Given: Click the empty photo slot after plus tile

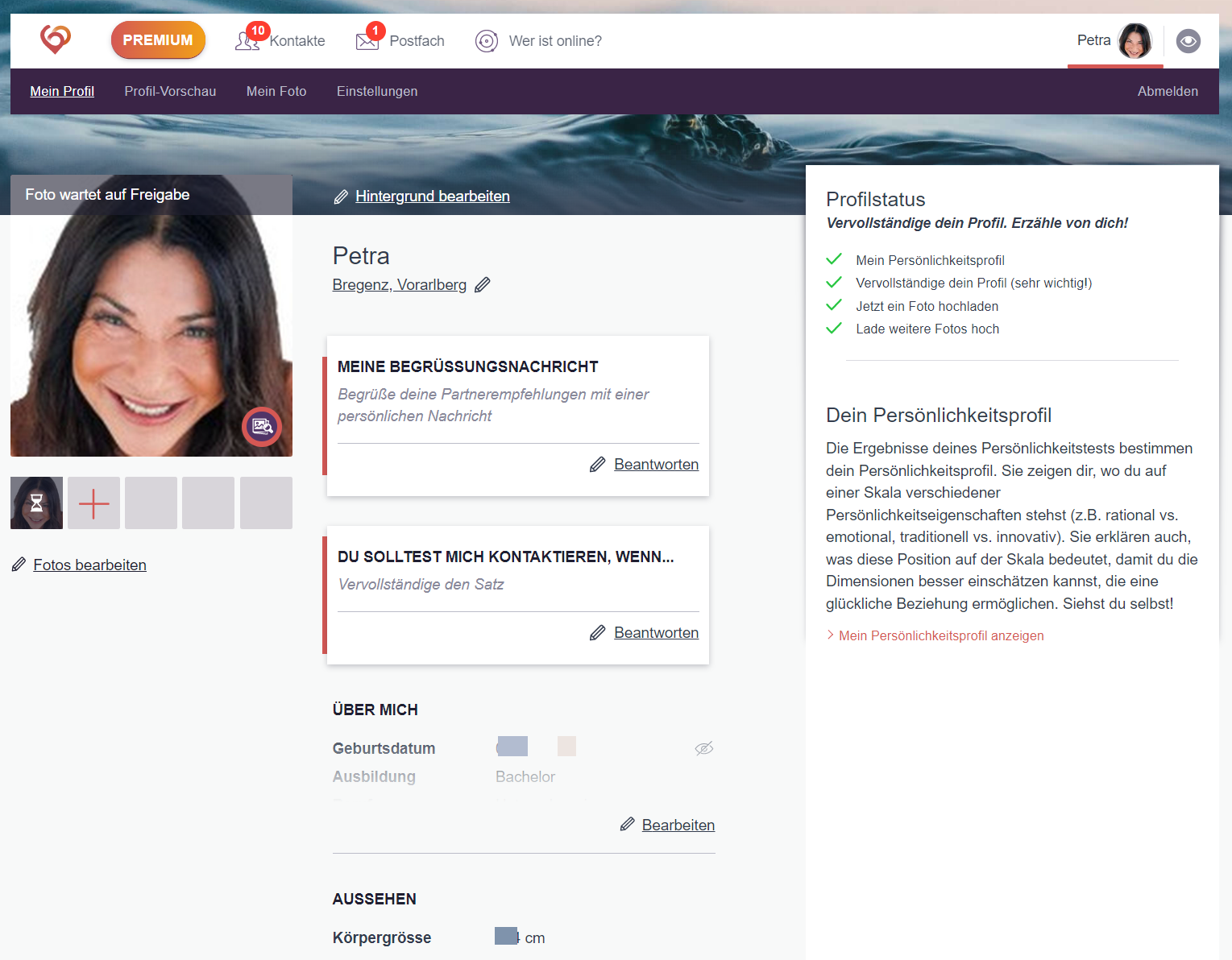Looking at the screenshot, I should tap(151, 503).
